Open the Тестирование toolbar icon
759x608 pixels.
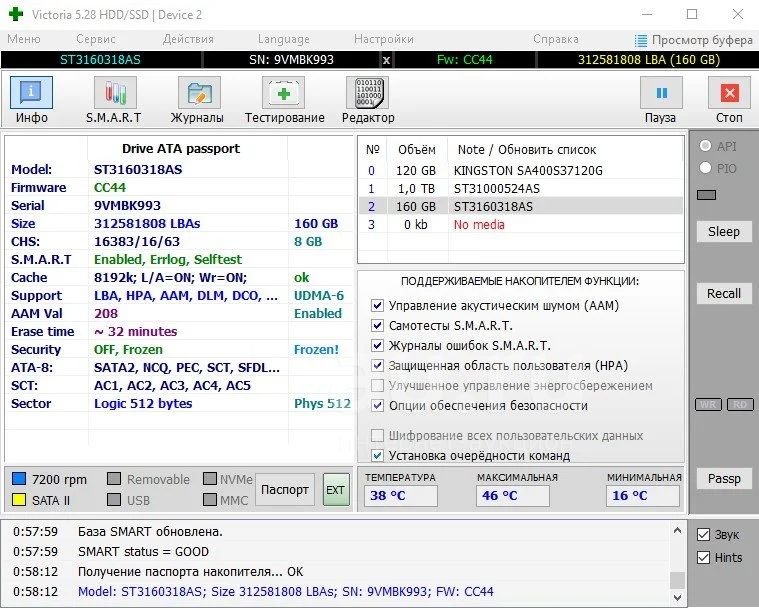[x=284, y=92]
